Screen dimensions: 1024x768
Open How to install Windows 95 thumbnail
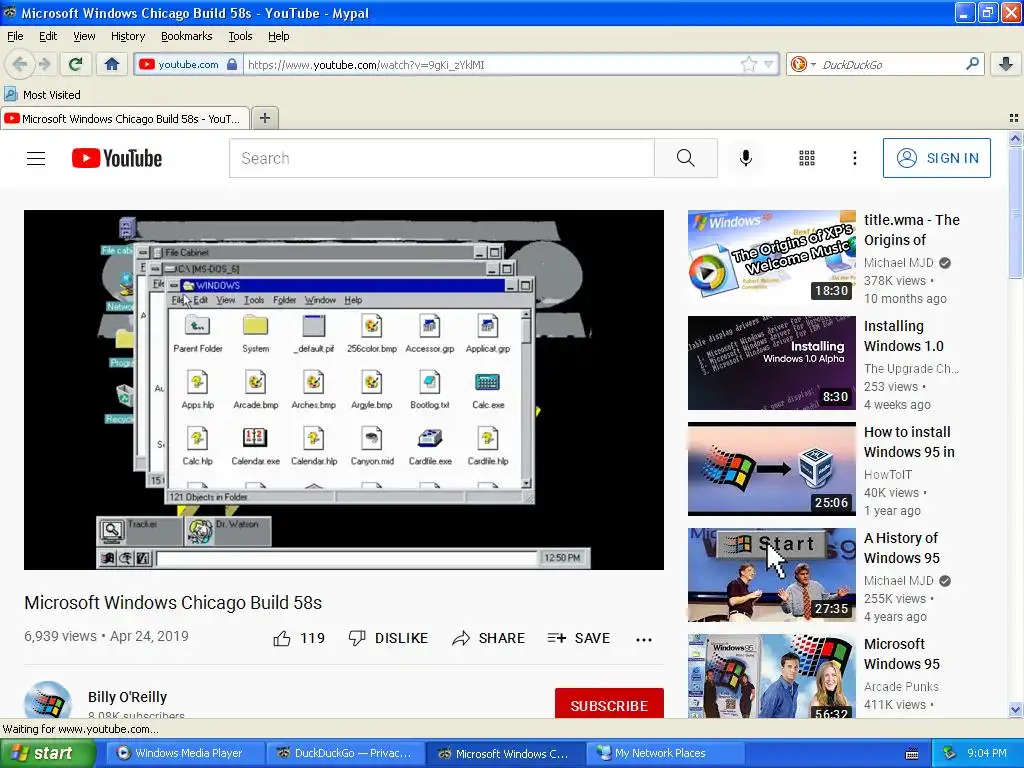point(771,469)
